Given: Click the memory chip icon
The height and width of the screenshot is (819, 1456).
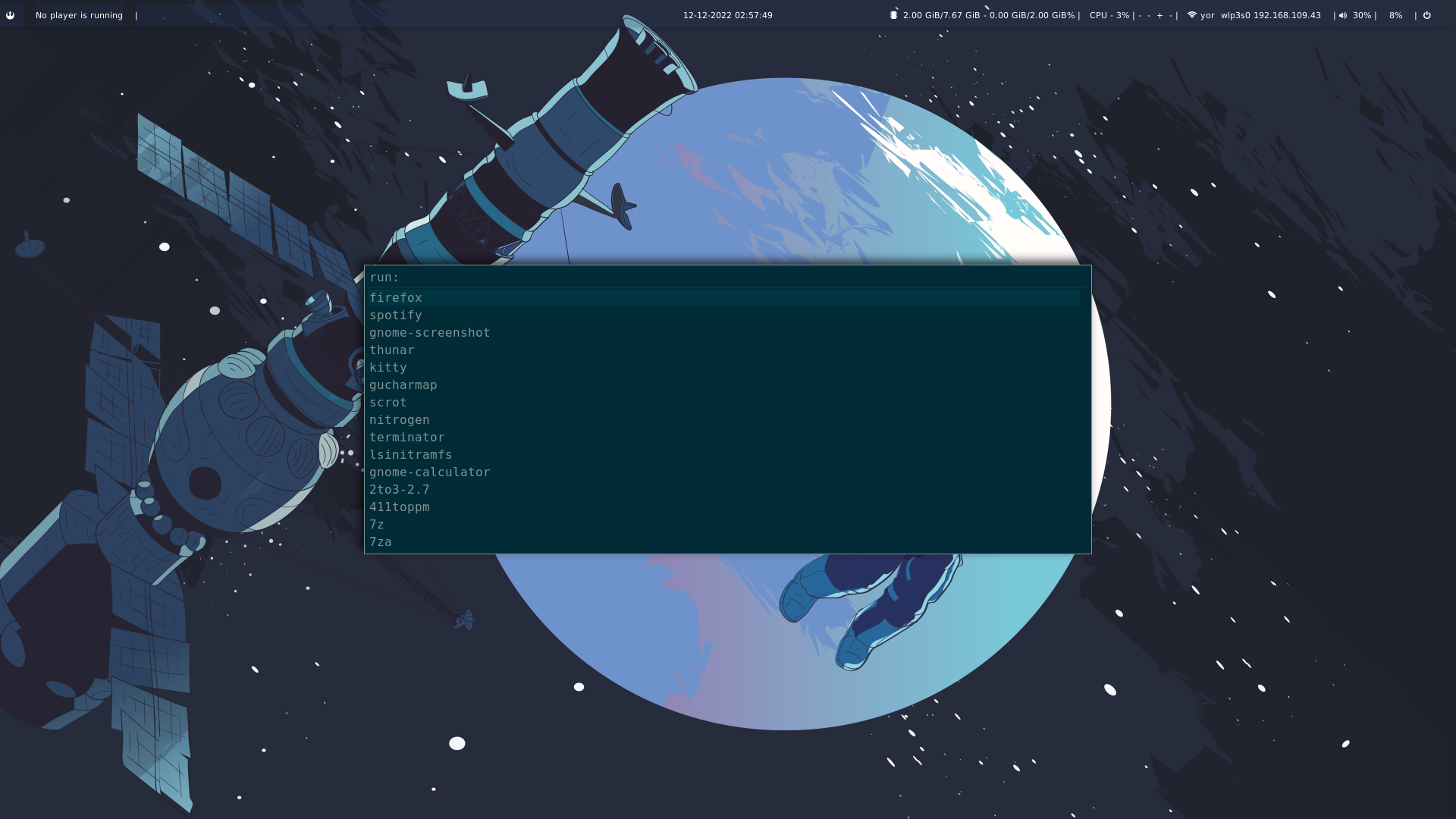Looking at the screenshot, I should (893, 15).
